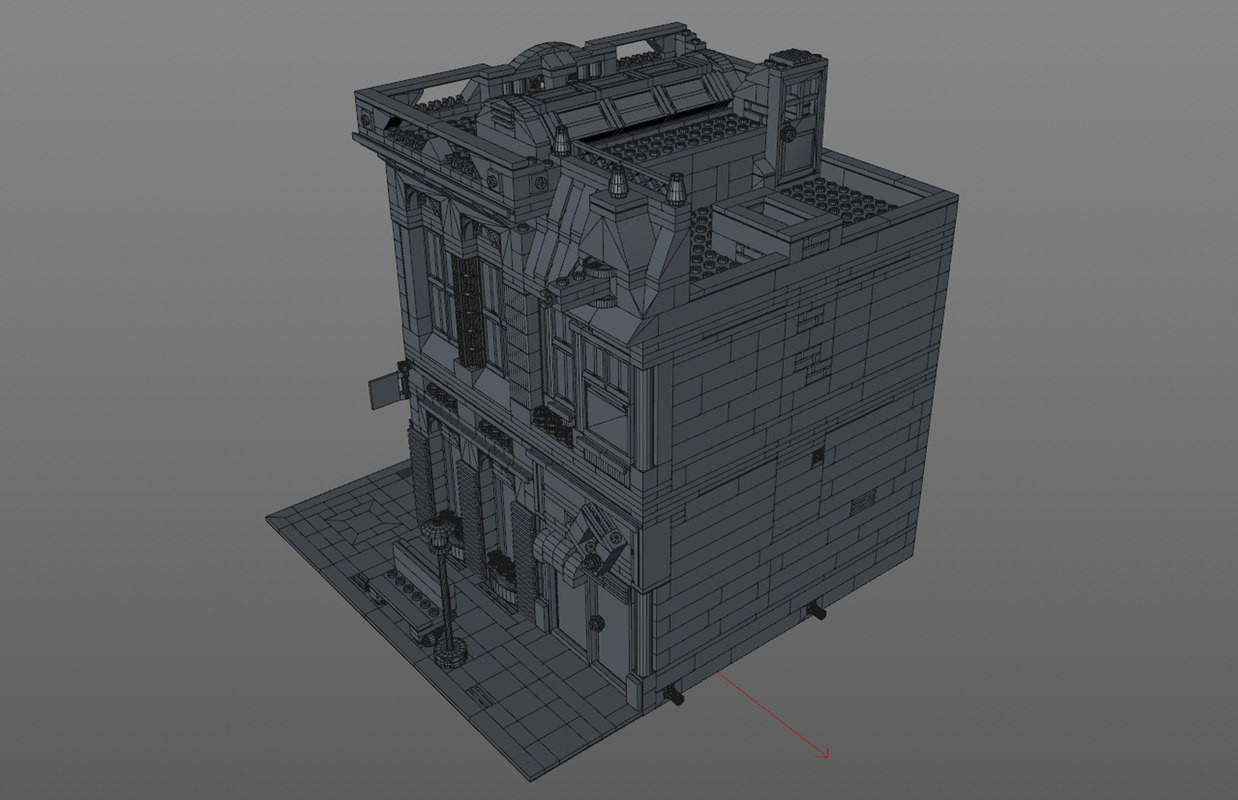Select the small vent on the side wall
Image resolution: width=1238 pixels, height=800 pixels.
tap(862, 500)
